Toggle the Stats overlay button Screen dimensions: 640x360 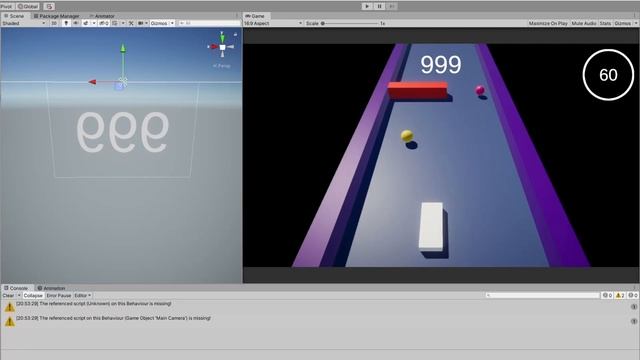tap(605, 23)
